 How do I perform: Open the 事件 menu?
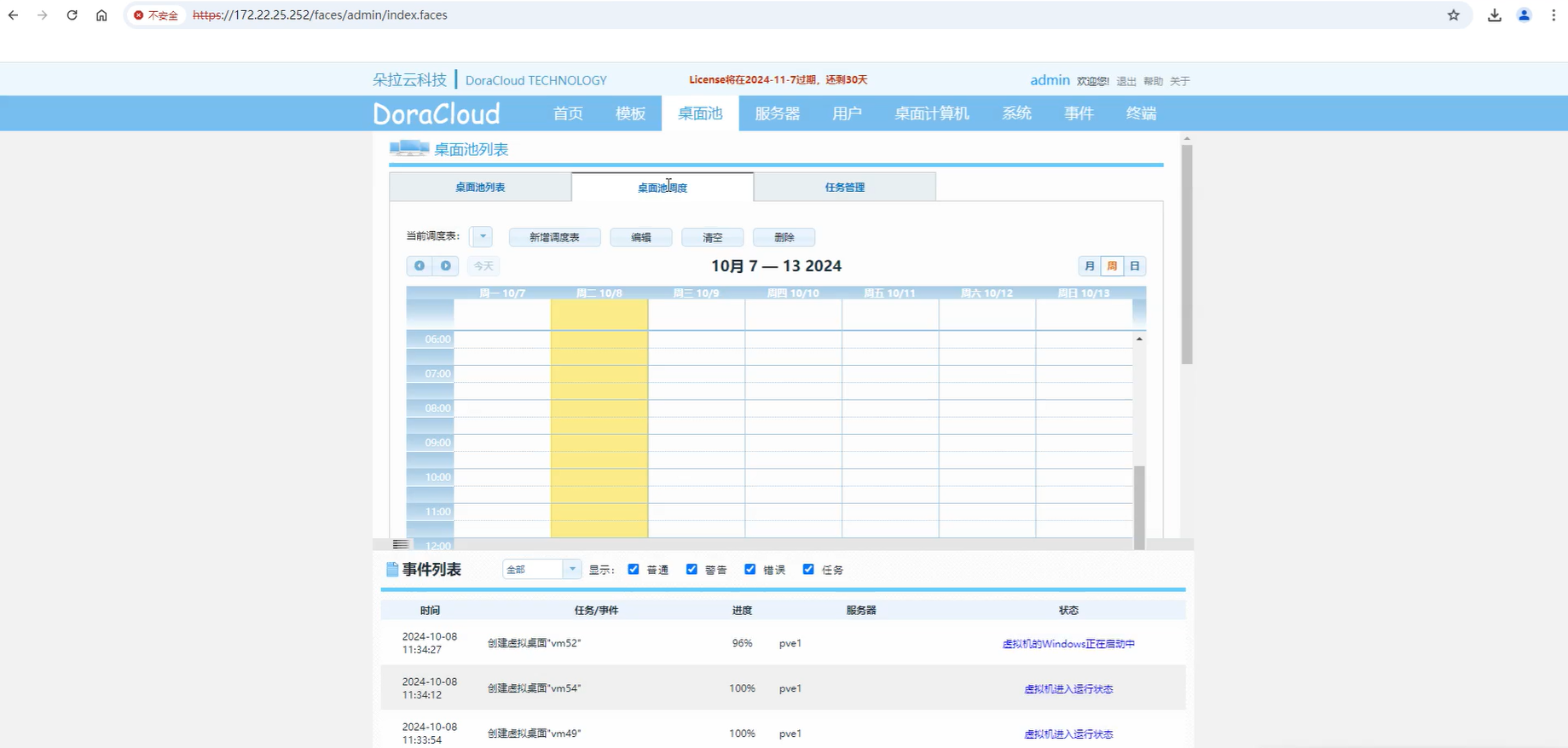[x=1079, y=113]
